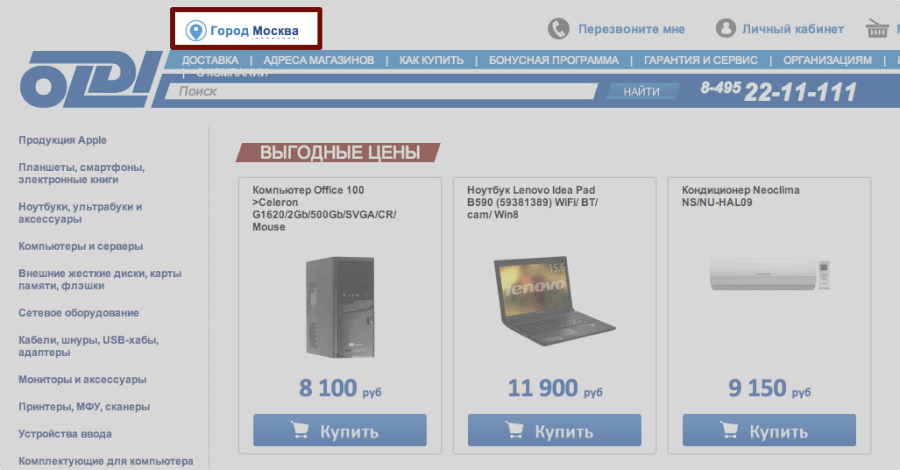Open Кабели, шнуры, USB-хабы category
The image size is (900, 470).
(88, 346)
